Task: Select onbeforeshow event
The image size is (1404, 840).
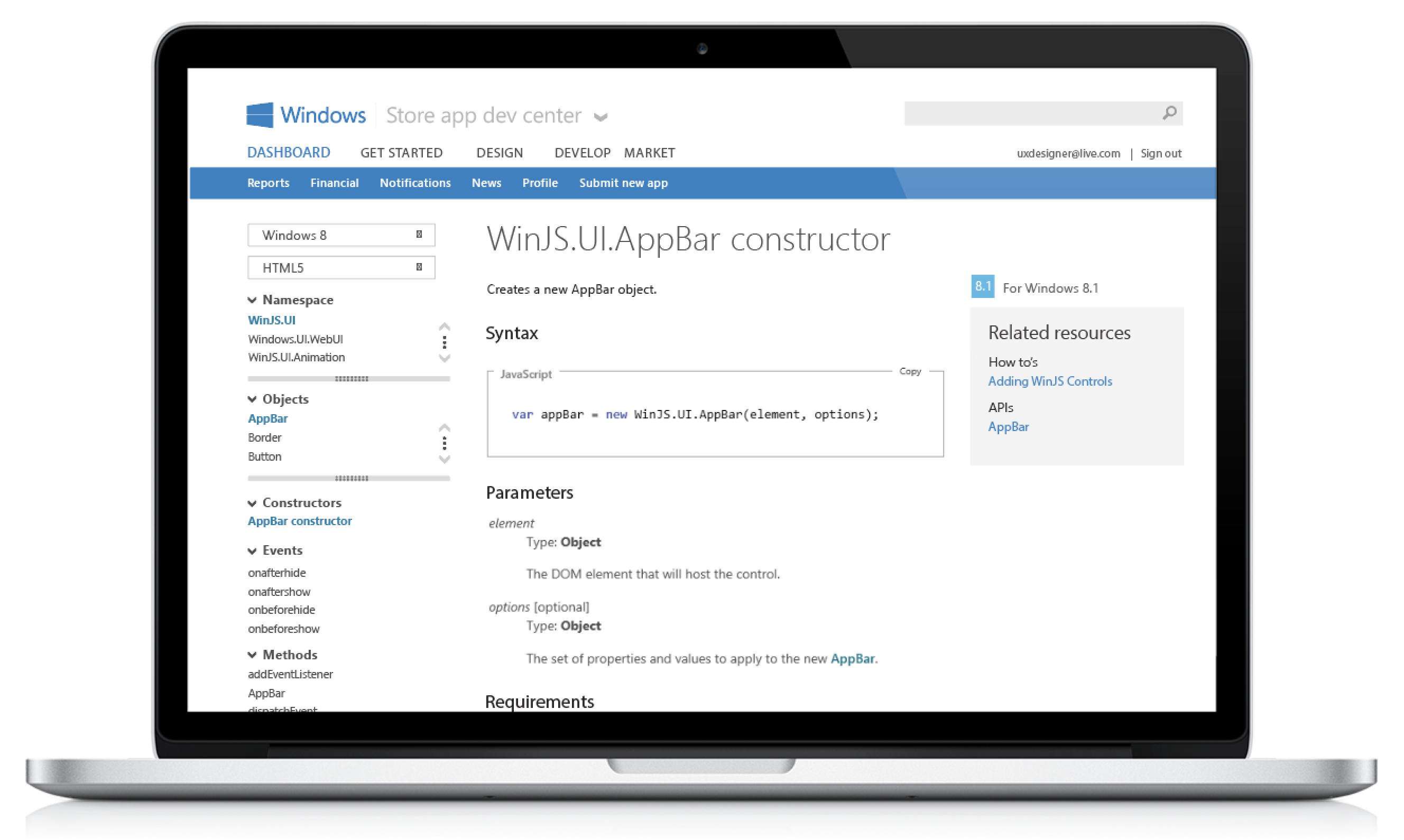Action: 283,629
